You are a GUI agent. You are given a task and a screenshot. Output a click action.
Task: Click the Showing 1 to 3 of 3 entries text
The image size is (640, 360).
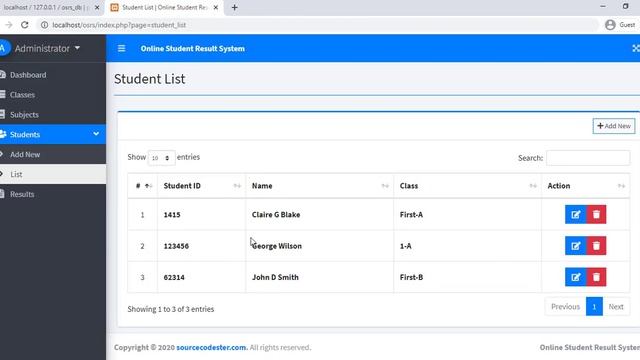(171, 309)
